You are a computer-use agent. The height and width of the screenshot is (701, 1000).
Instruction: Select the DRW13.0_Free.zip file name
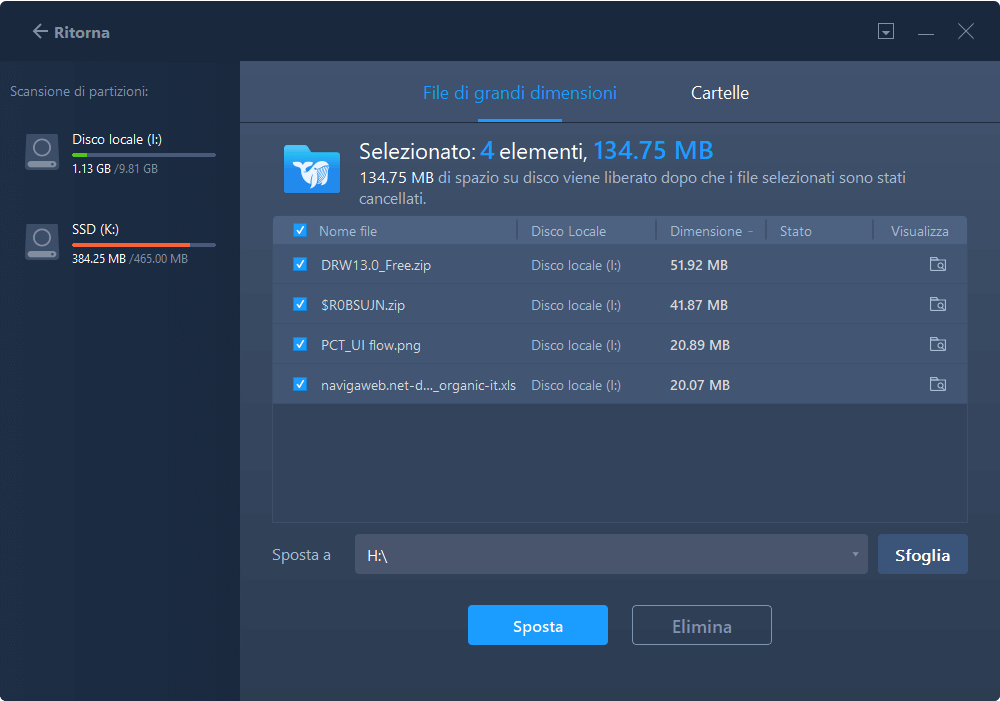[x=376, y=265]
